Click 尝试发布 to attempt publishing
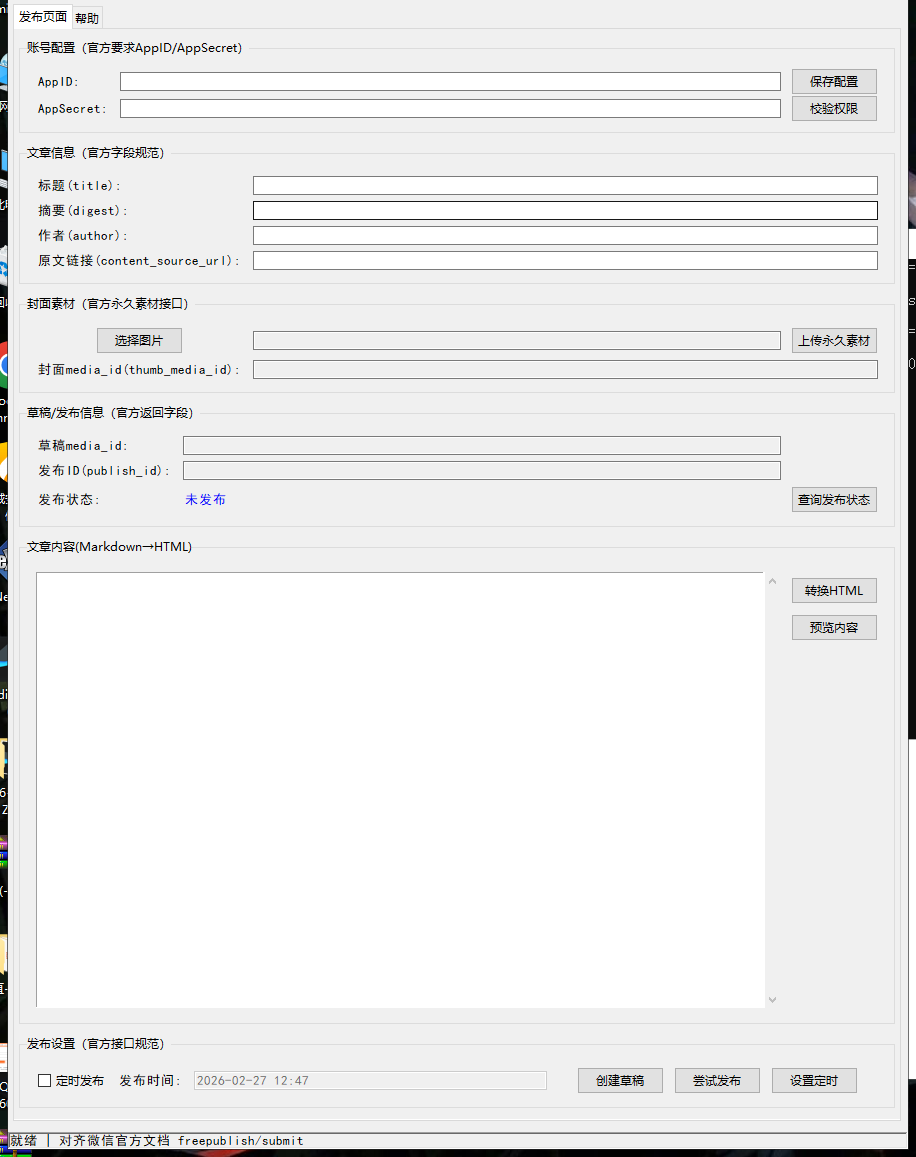This screenshot has height=1157, width=916. (717, 1080)
